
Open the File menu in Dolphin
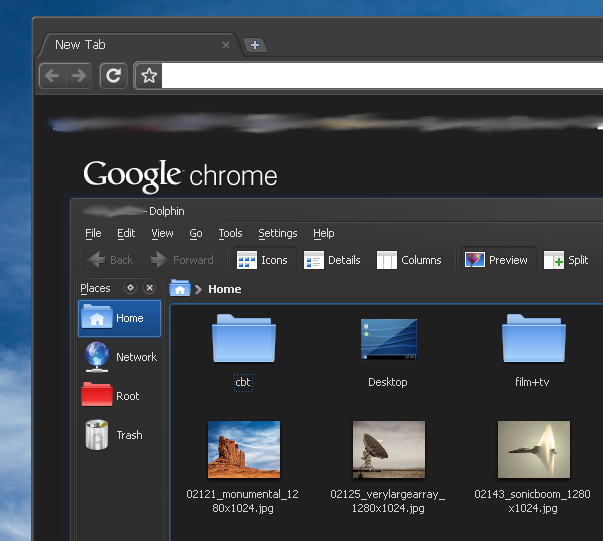pos(93,233)
